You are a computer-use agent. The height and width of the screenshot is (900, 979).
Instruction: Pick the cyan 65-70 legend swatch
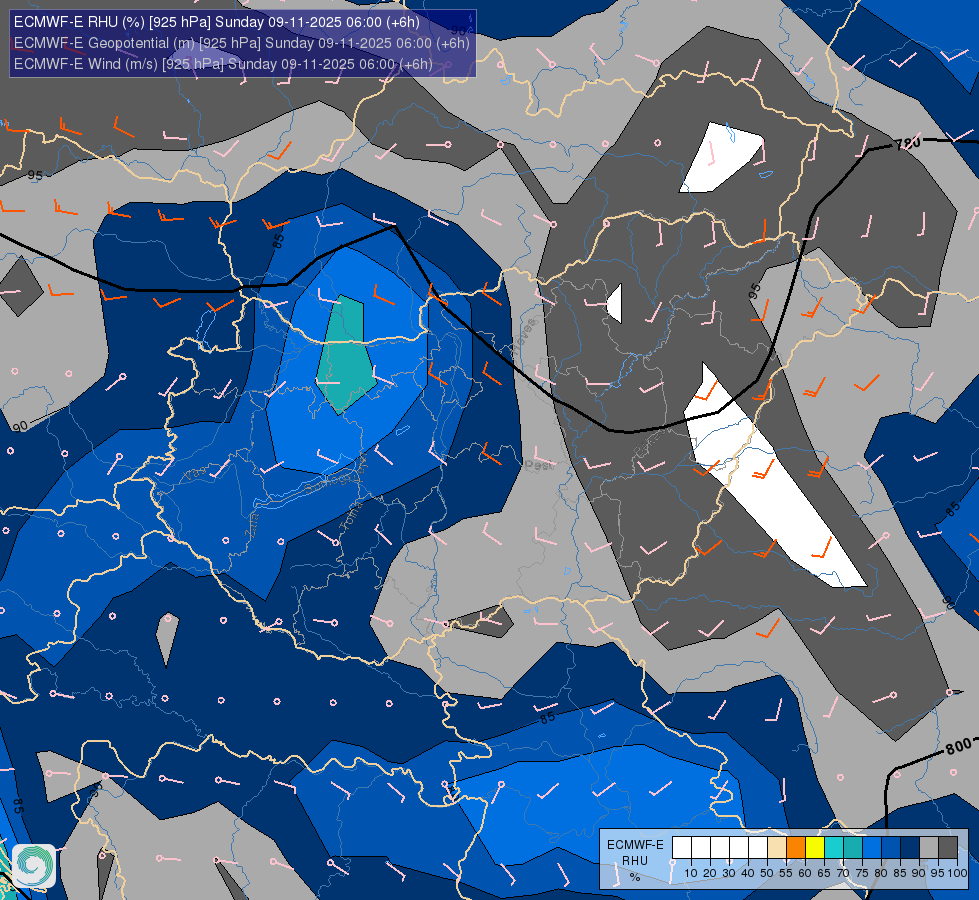click(834, 848)
